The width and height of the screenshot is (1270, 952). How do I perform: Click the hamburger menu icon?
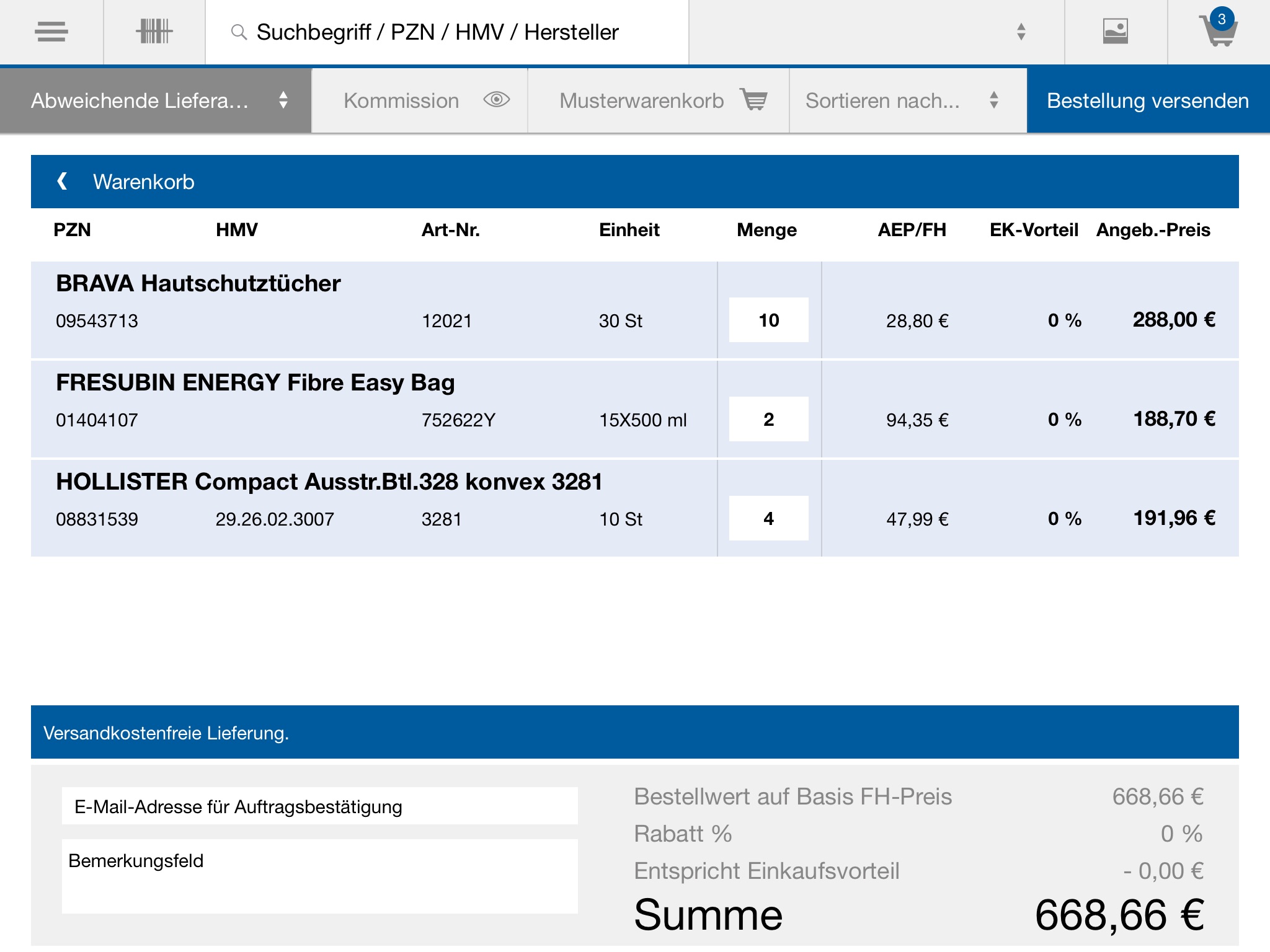[50, 30]
